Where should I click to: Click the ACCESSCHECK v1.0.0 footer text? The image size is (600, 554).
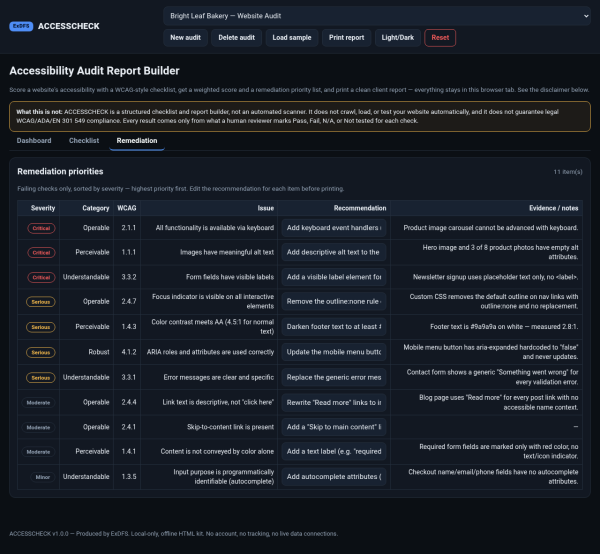pos(173,534)
